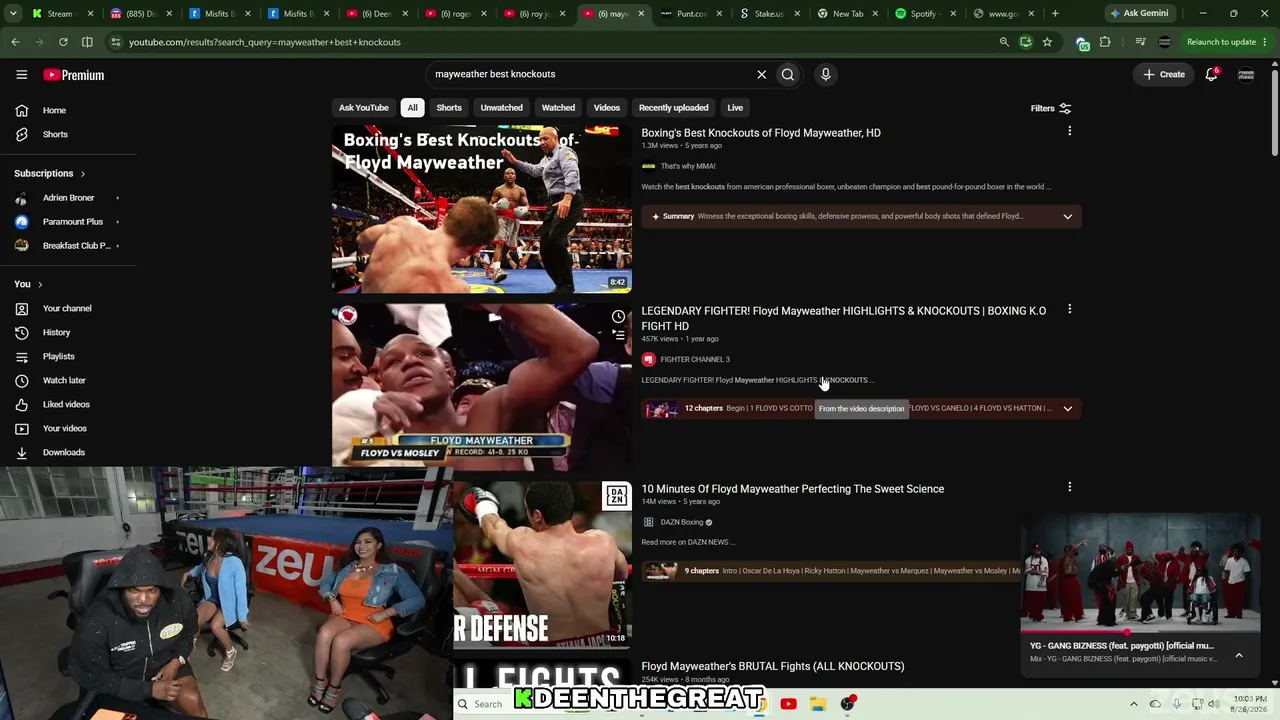
Task: Show hidden system tray icons
Action: coord(1133,704)
